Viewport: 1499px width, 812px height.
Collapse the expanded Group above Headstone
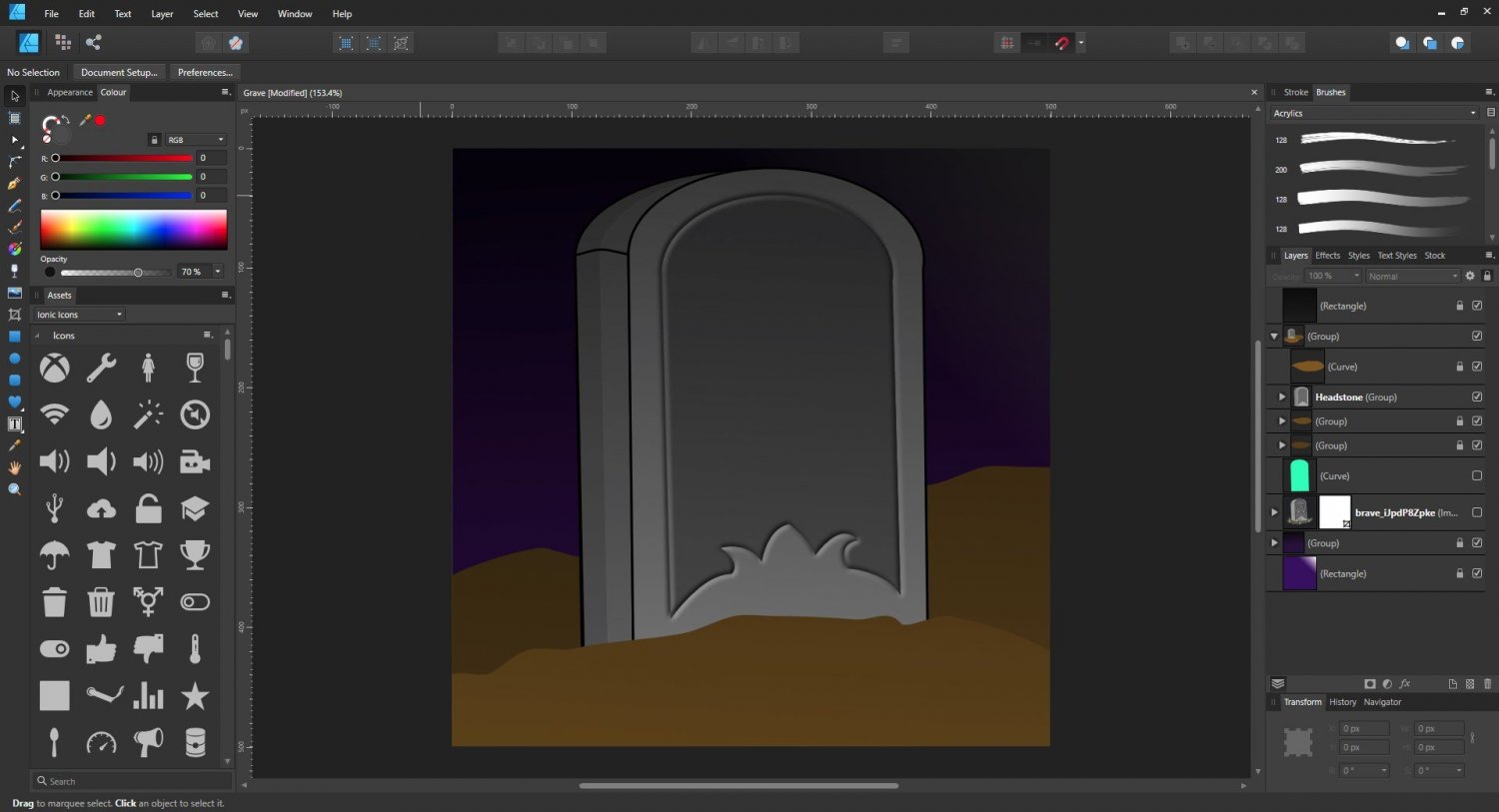coord(1273,336)
